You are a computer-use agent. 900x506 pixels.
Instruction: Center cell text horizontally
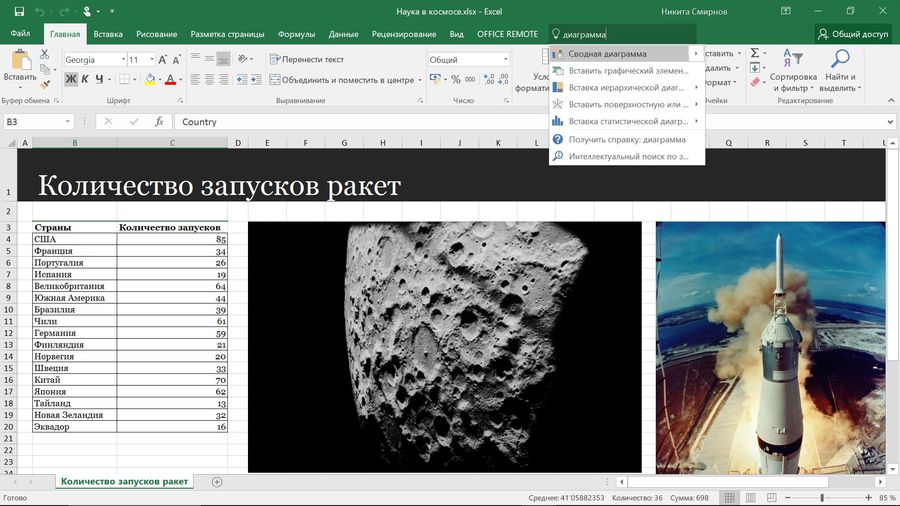click(210, 79)
